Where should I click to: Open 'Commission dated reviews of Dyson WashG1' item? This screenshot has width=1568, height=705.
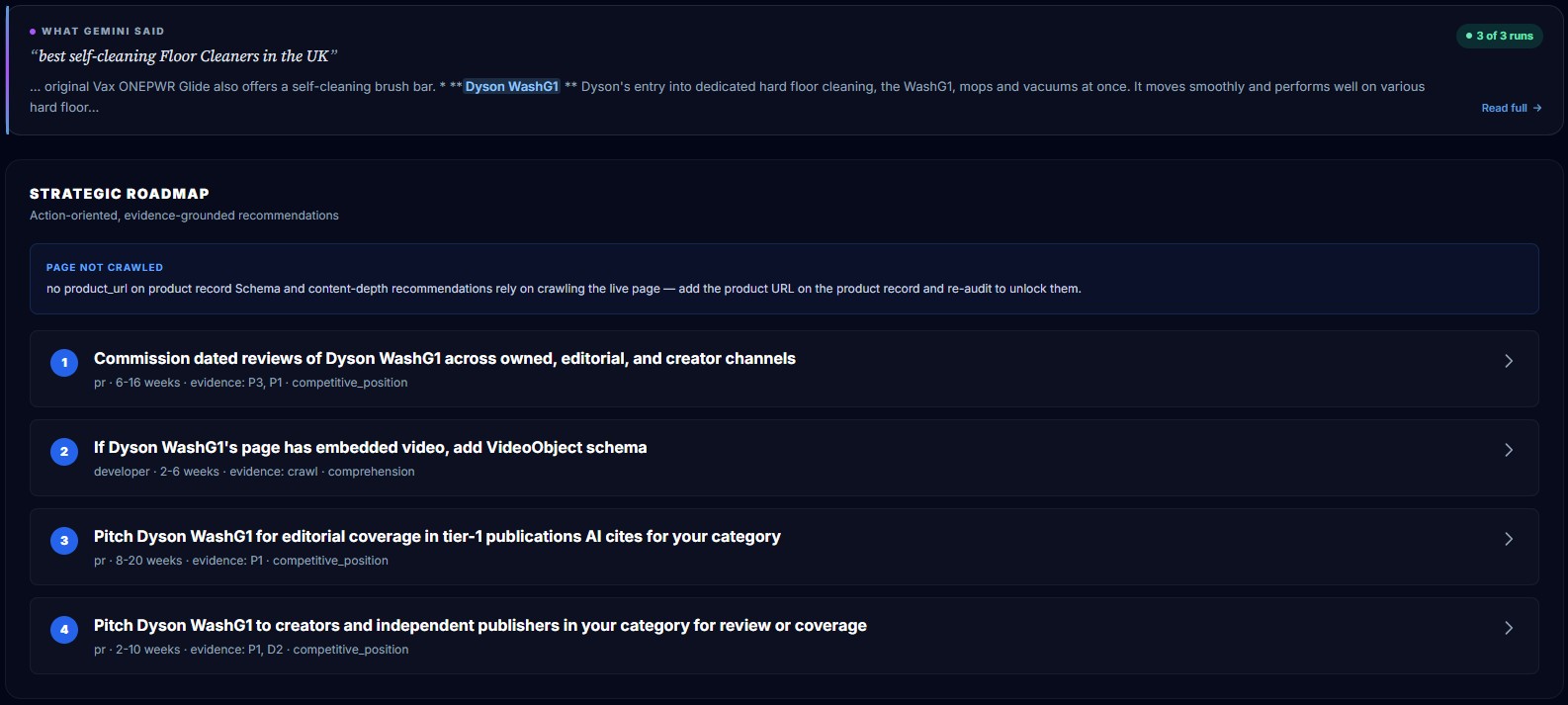point(784,369)
